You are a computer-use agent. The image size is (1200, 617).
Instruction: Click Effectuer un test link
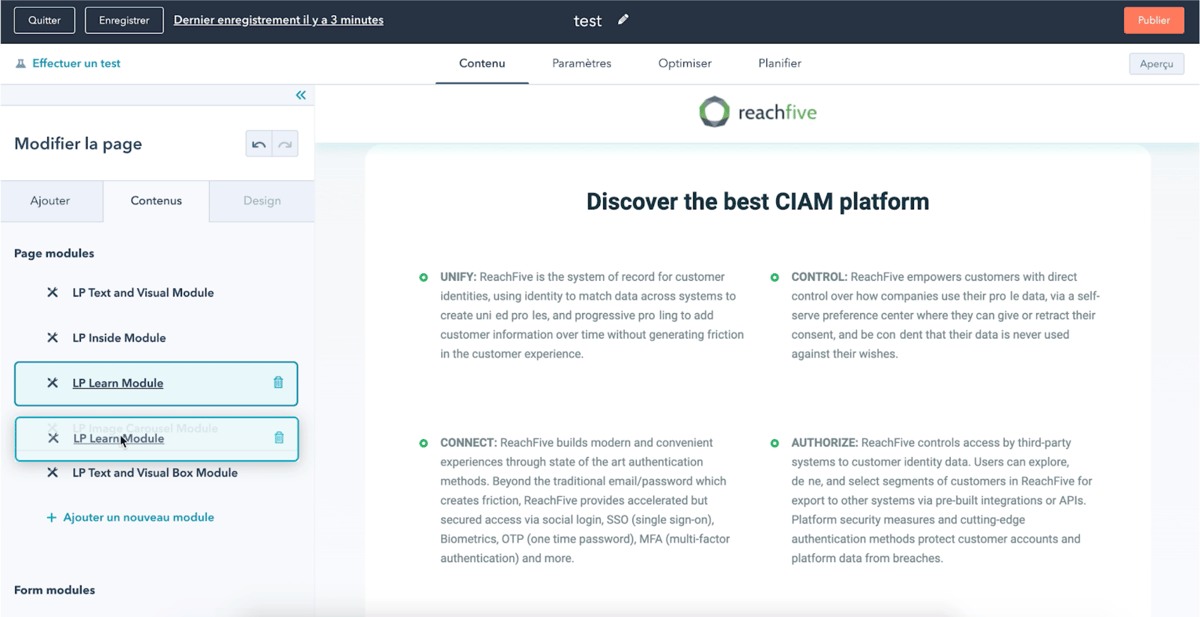(76, 64)
